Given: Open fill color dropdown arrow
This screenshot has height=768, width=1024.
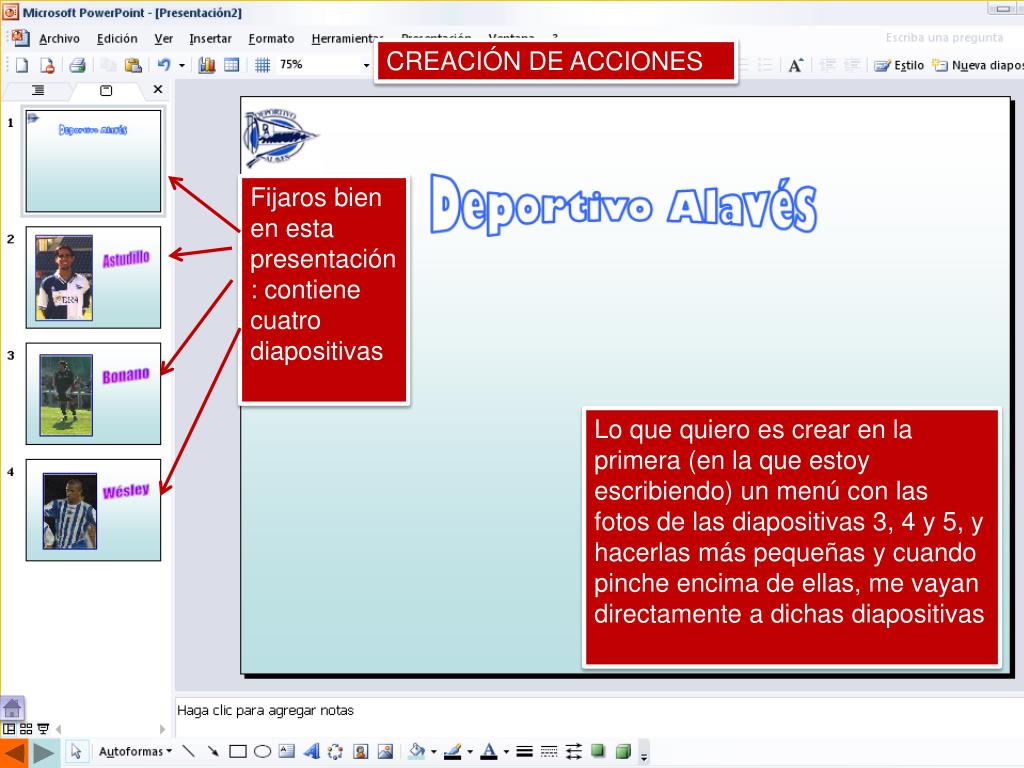Looking at the screenshot, I should pyautogui.click(x=434, y=752).
